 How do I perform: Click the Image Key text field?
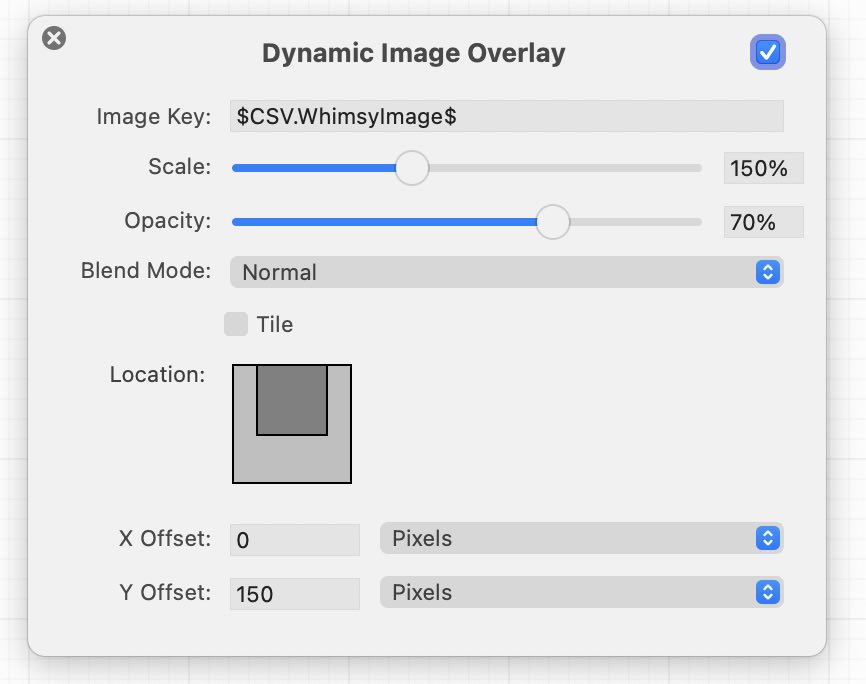[506, 116]
